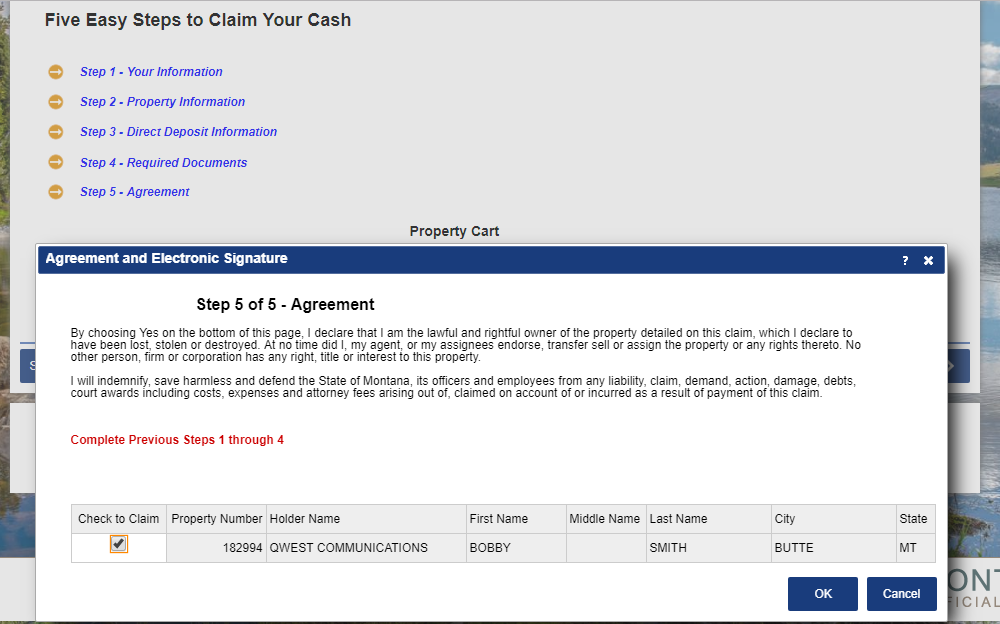The image size is (1000, 624).
Task: Open Step 3 - Direct Deposit Information
Action: (x=178, y=132)
